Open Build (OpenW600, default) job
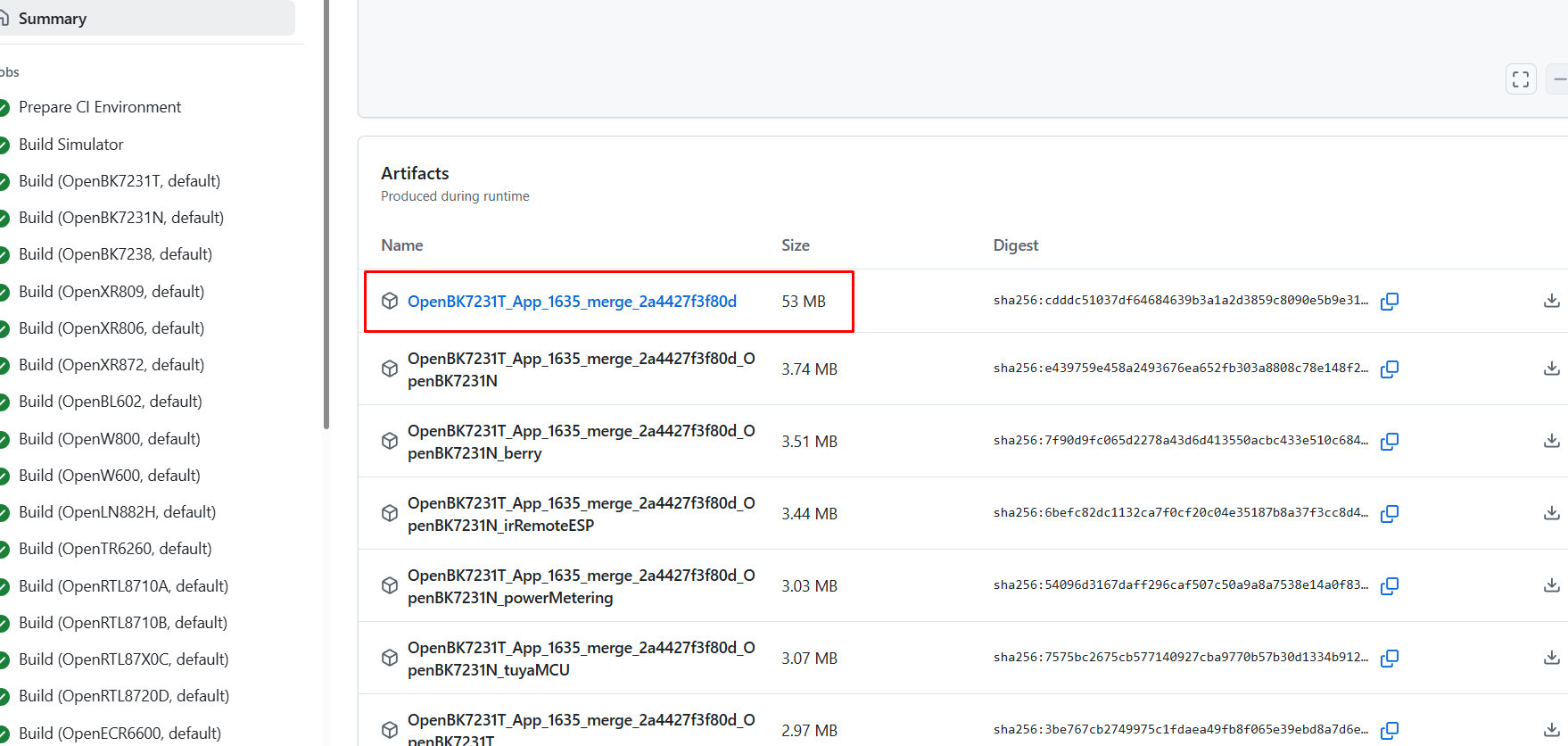Screen dimensions: 1568x746 (110, 476)
